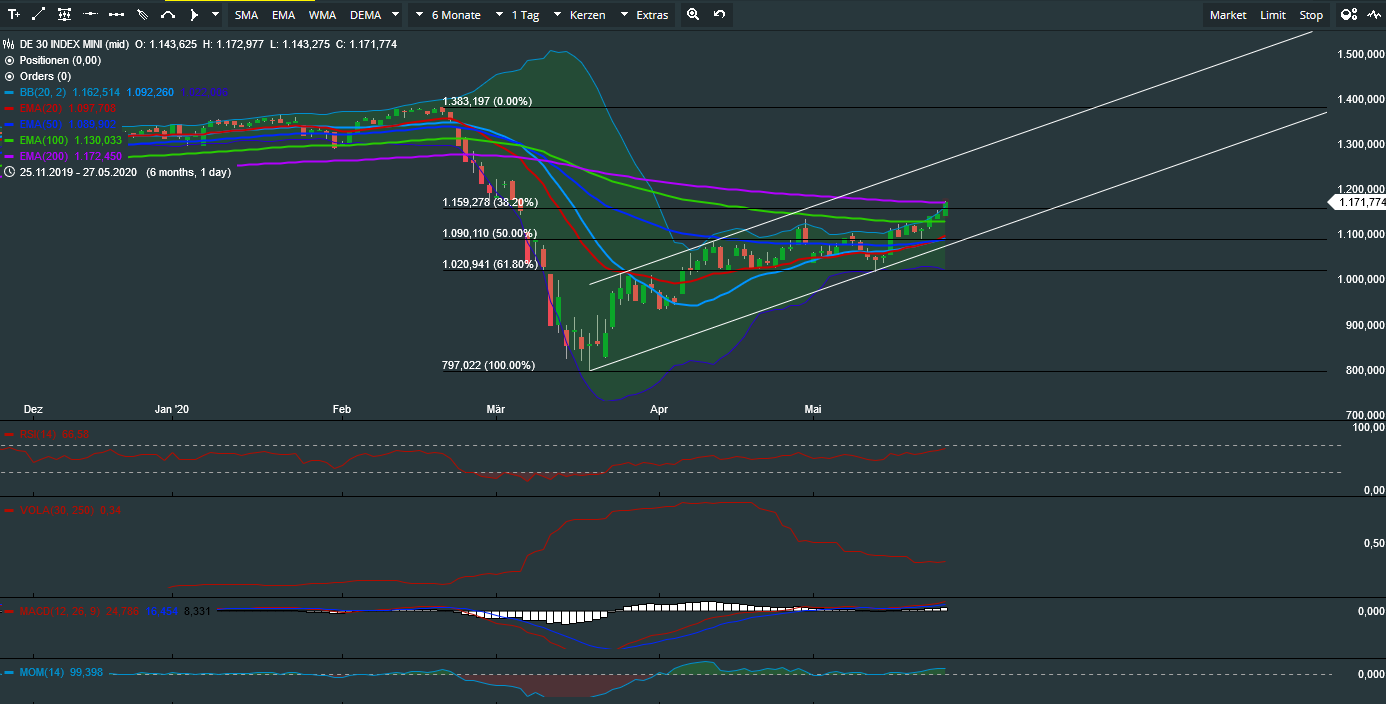Click the Apr label on time axis
This screenshot has width=1386, height=704.
[x=658, y=409]
